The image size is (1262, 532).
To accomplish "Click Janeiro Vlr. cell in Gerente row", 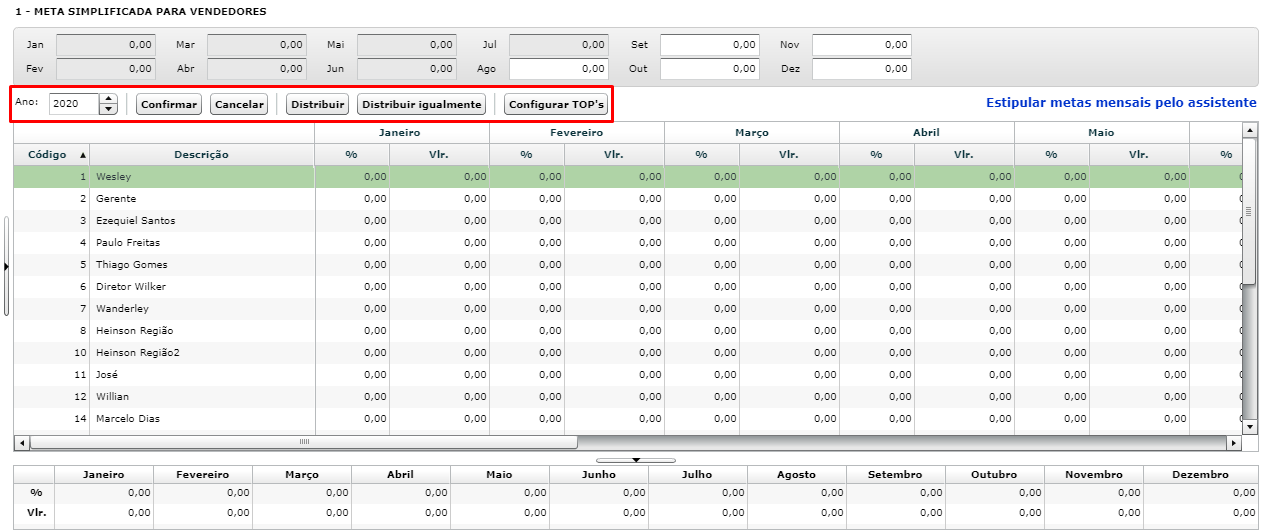I will (x=439, y=199).
